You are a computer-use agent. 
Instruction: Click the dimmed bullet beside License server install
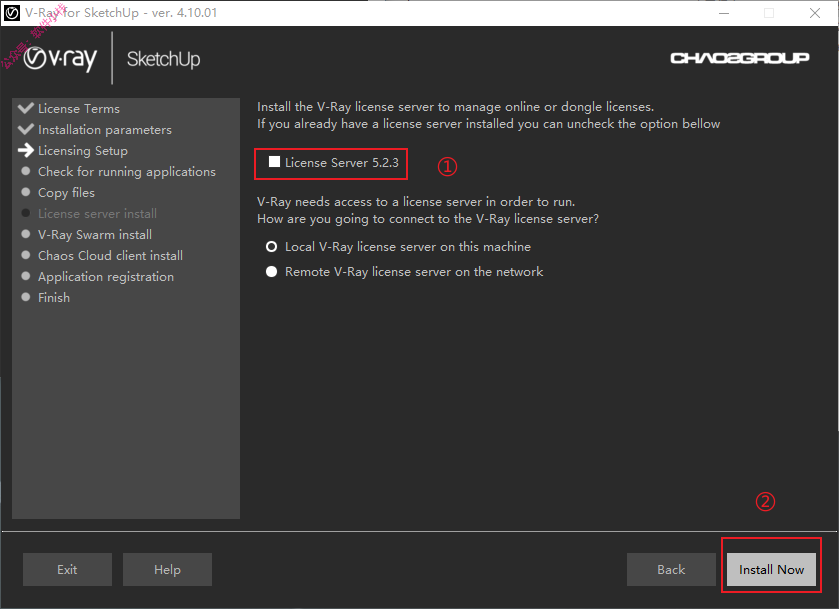pos(26,213)
